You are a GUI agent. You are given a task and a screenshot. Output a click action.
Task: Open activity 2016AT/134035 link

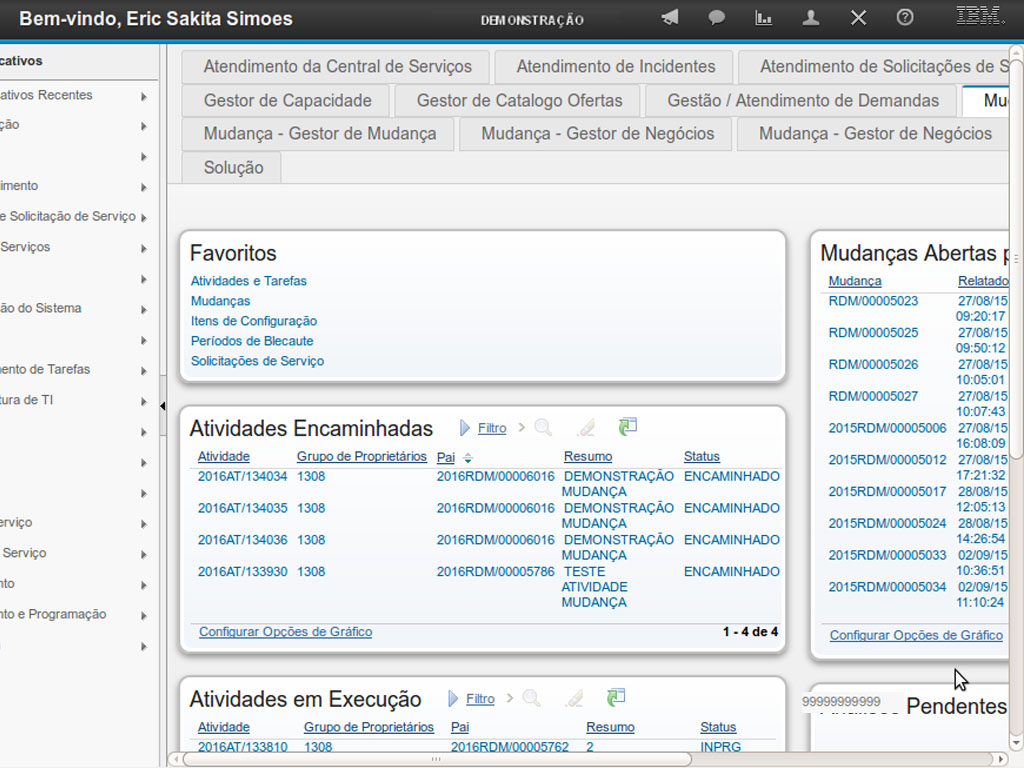242,508
